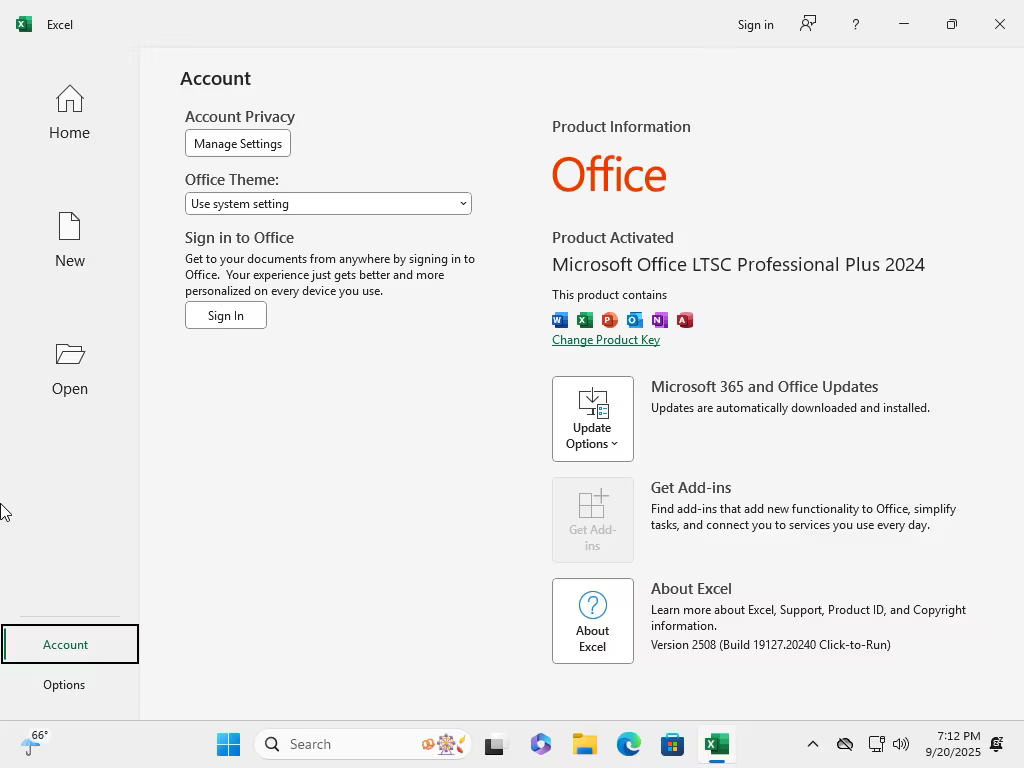This screenshot has height=768, width=1024.
Task: Open the feedback icon in title bar
Action: tap(808, 24)
